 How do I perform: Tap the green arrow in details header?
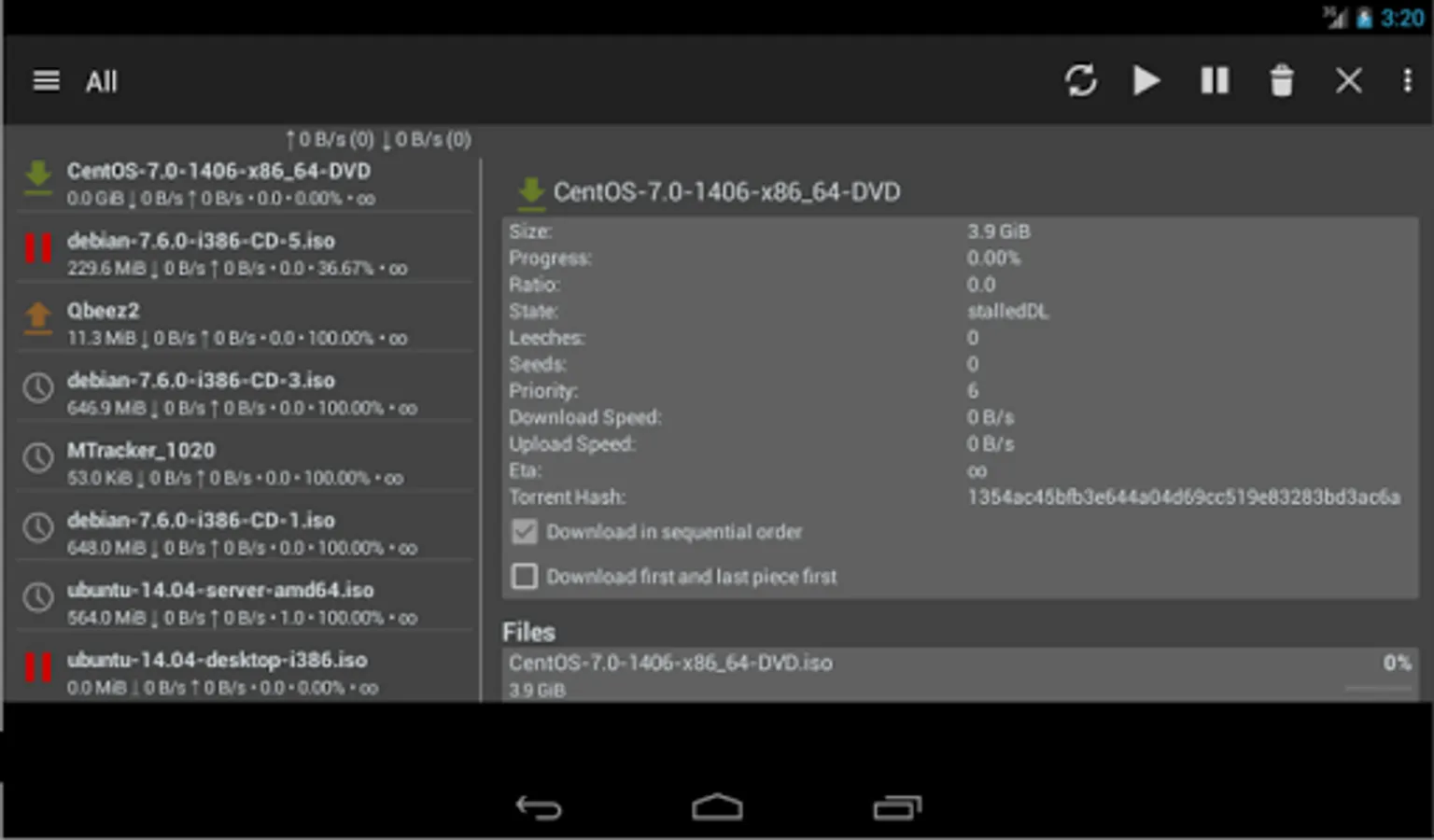click(530, 192)
